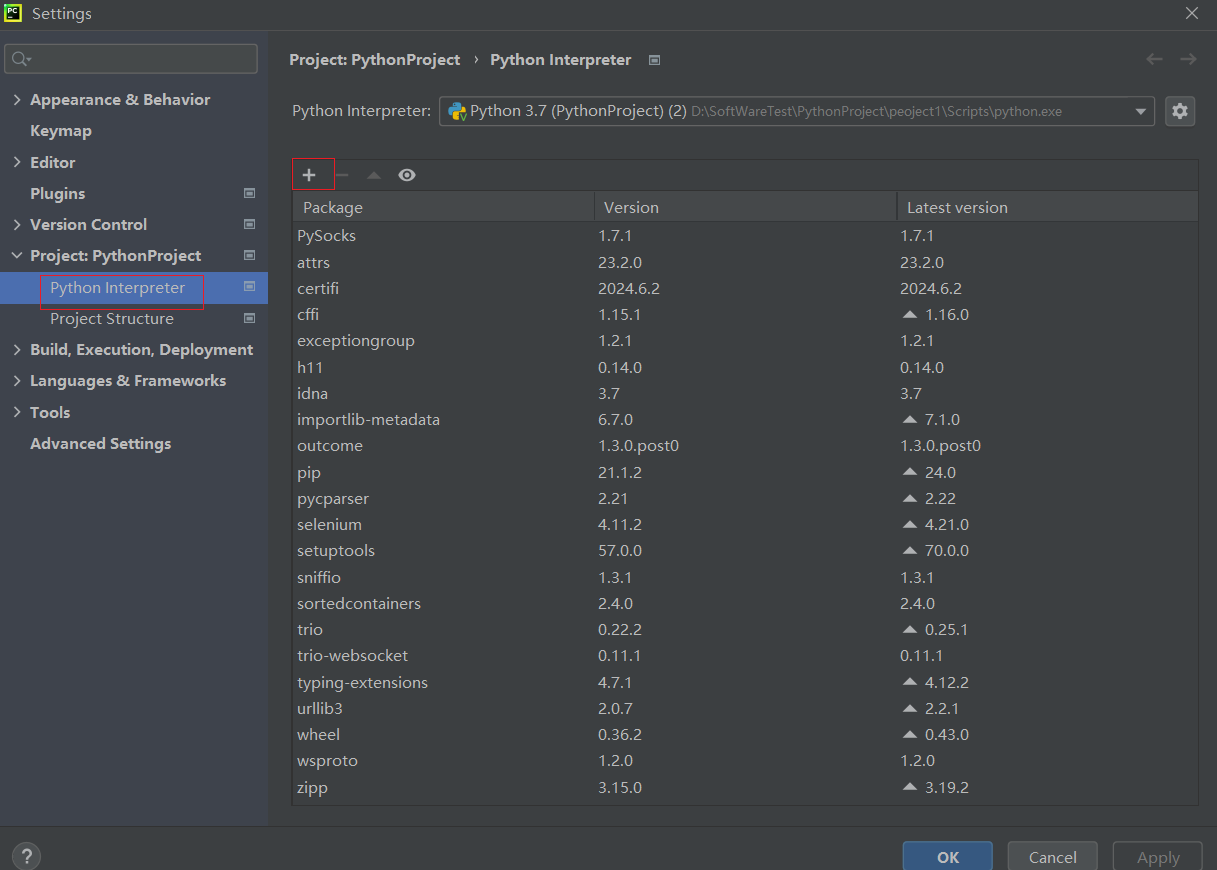1217x870 pixels.
Task: Click the upgrade arrow next to pip 24.0
Action: pyautogui.click(x=909, y=471)
